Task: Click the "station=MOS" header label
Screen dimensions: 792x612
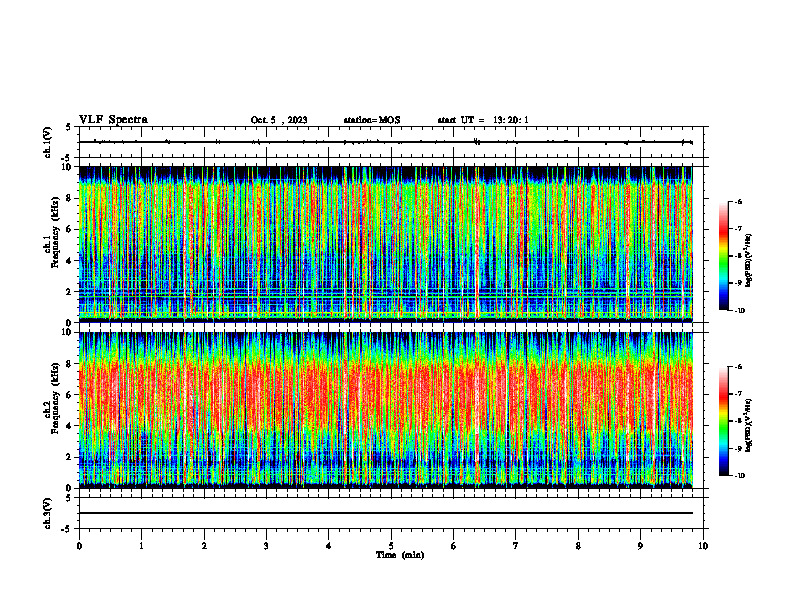Action: click(372, 120)
